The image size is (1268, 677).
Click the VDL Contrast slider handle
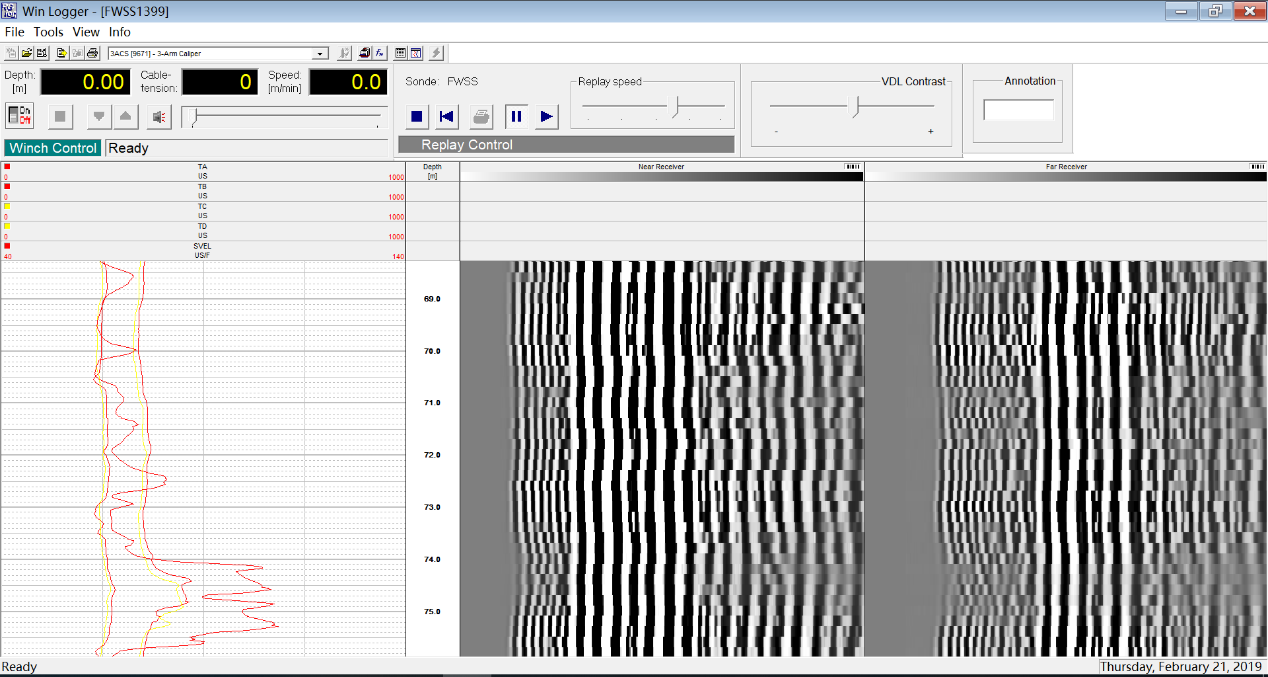coord(855,106)
